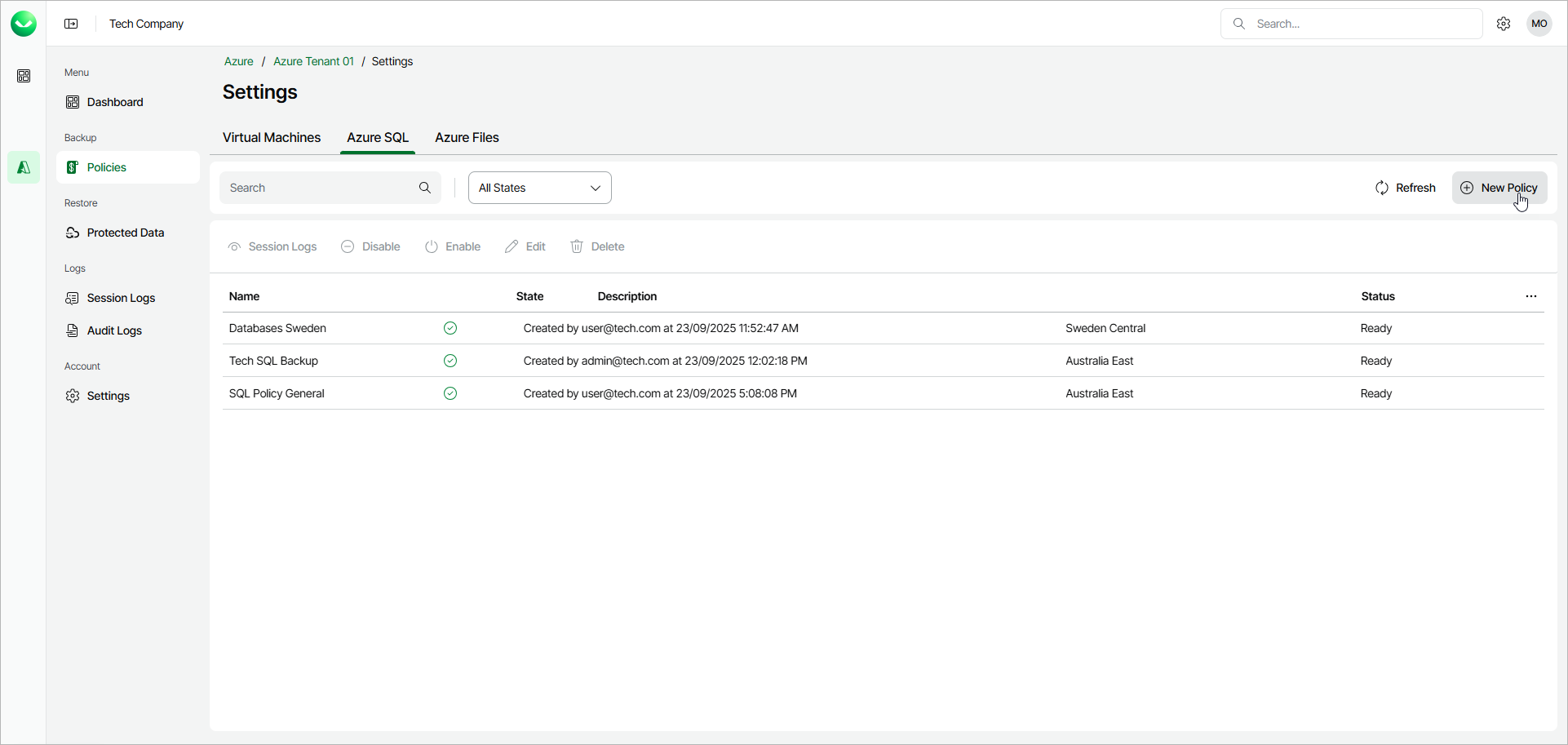Open Audit Logs in sidebar
This screenshot has width=1568, height=745.
click(x=114, y=330)
